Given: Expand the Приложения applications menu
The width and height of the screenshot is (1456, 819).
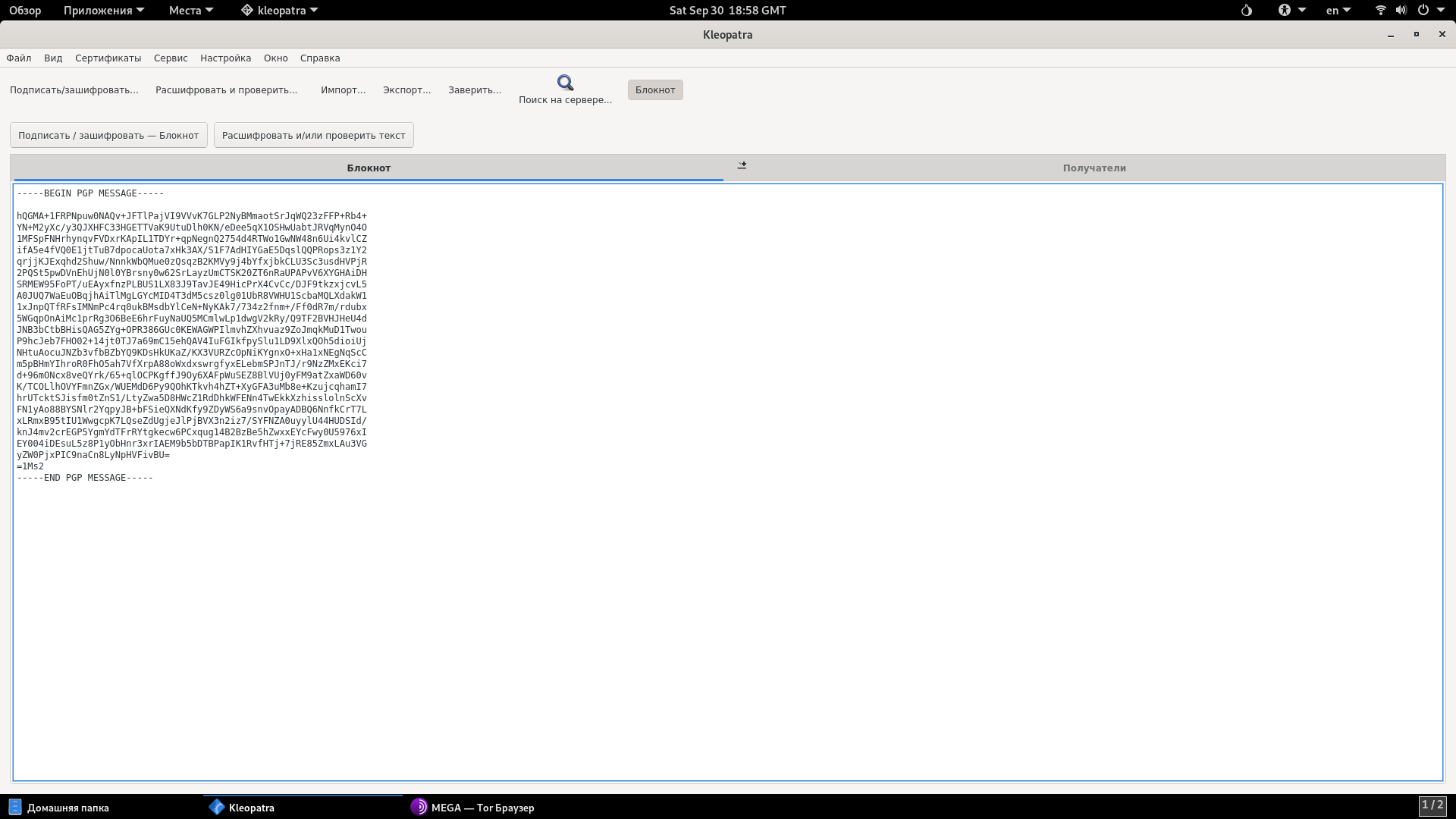Looking at the screenshot, I should (103, 11).
